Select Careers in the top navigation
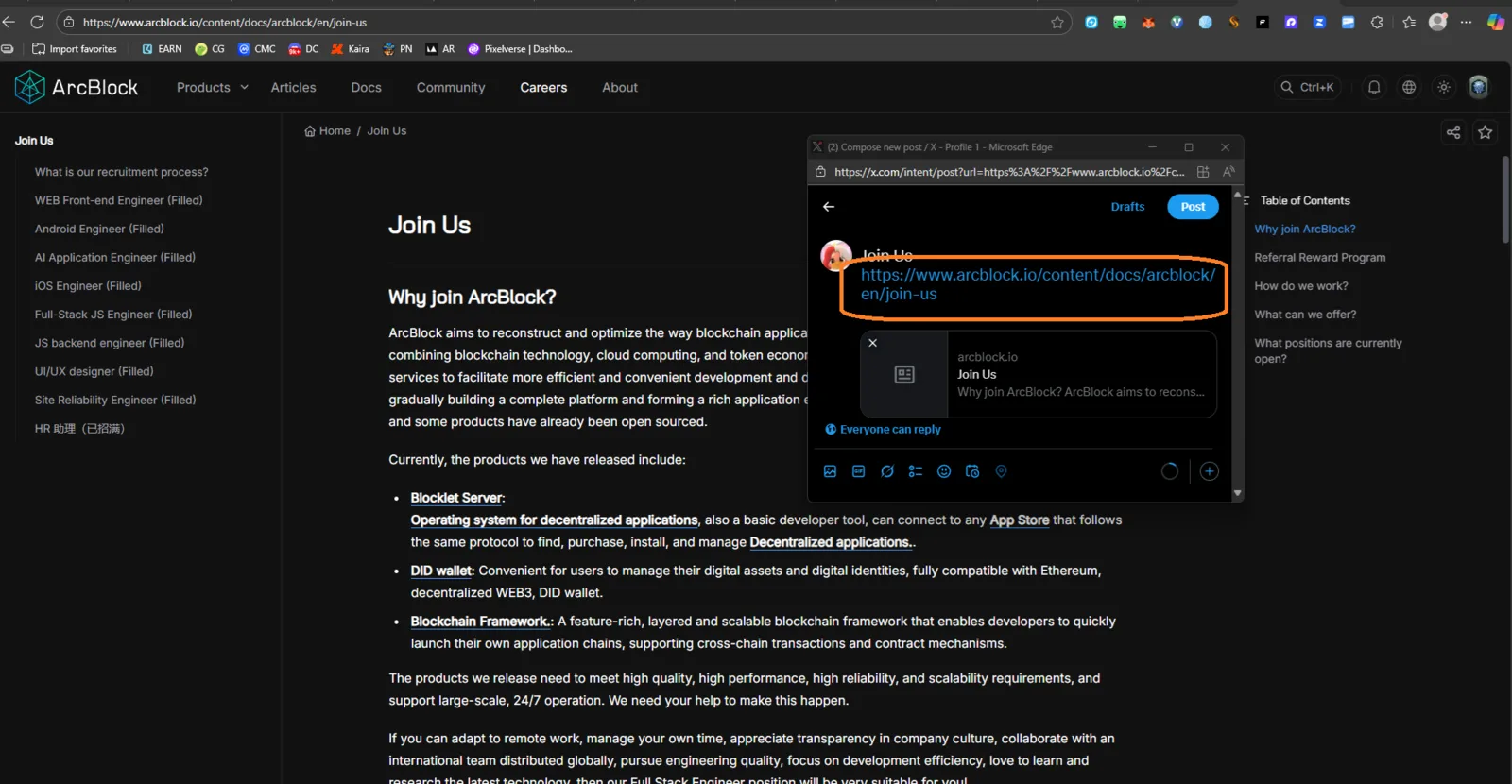 pyautogui.click(x=543, y=87)
